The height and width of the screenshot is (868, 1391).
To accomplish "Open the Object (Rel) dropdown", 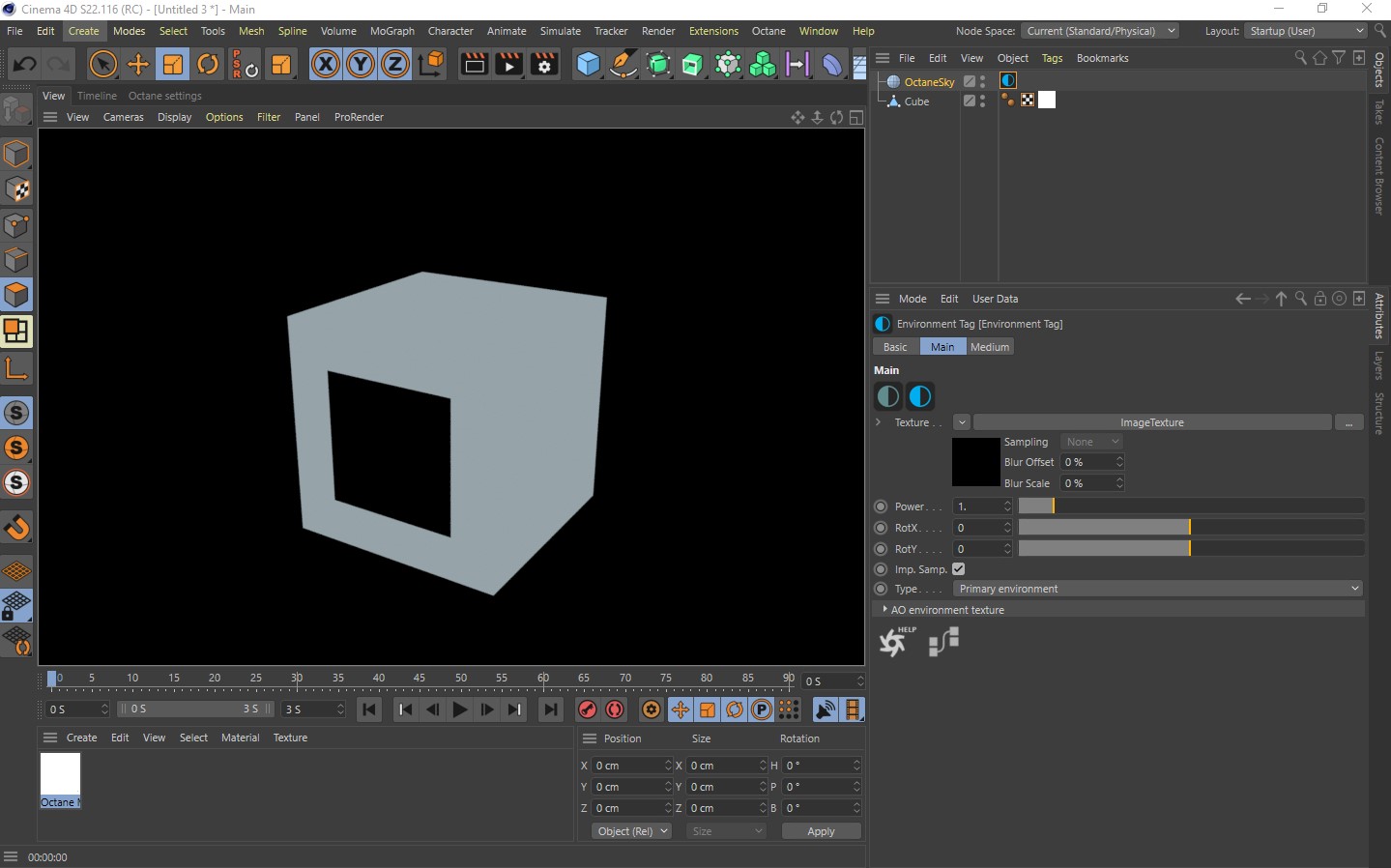I will 631,831.
